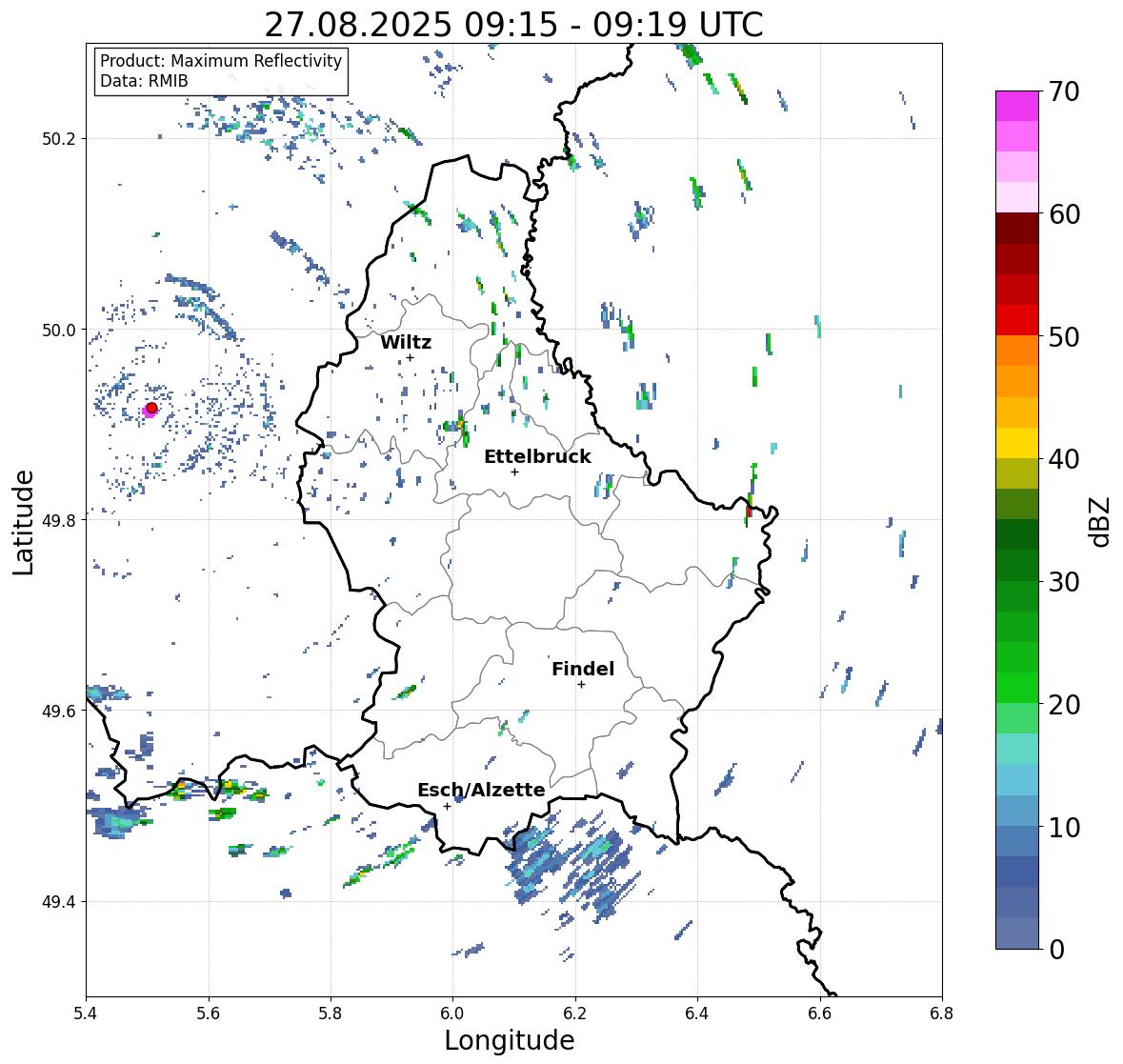The height and width of the screenshot is (1064, 1123).
Task: Click the longitude tick label 5.6
Action: (209, 1014)
